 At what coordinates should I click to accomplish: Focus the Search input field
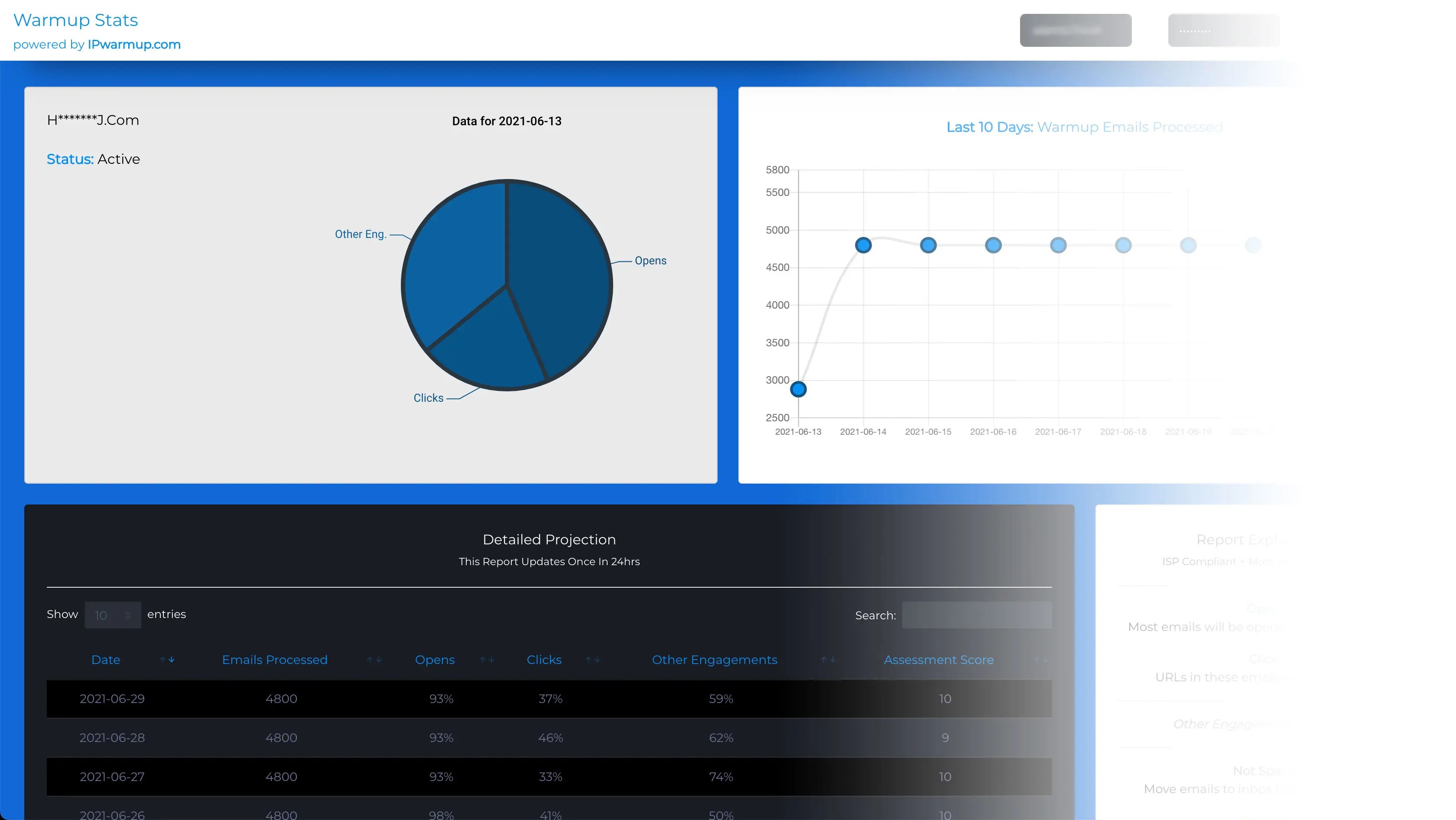point(977,615)
